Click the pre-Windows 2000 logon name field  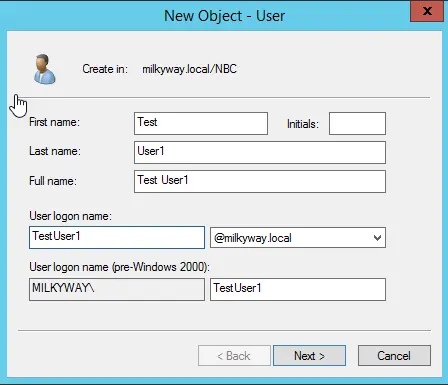(298, 290)
